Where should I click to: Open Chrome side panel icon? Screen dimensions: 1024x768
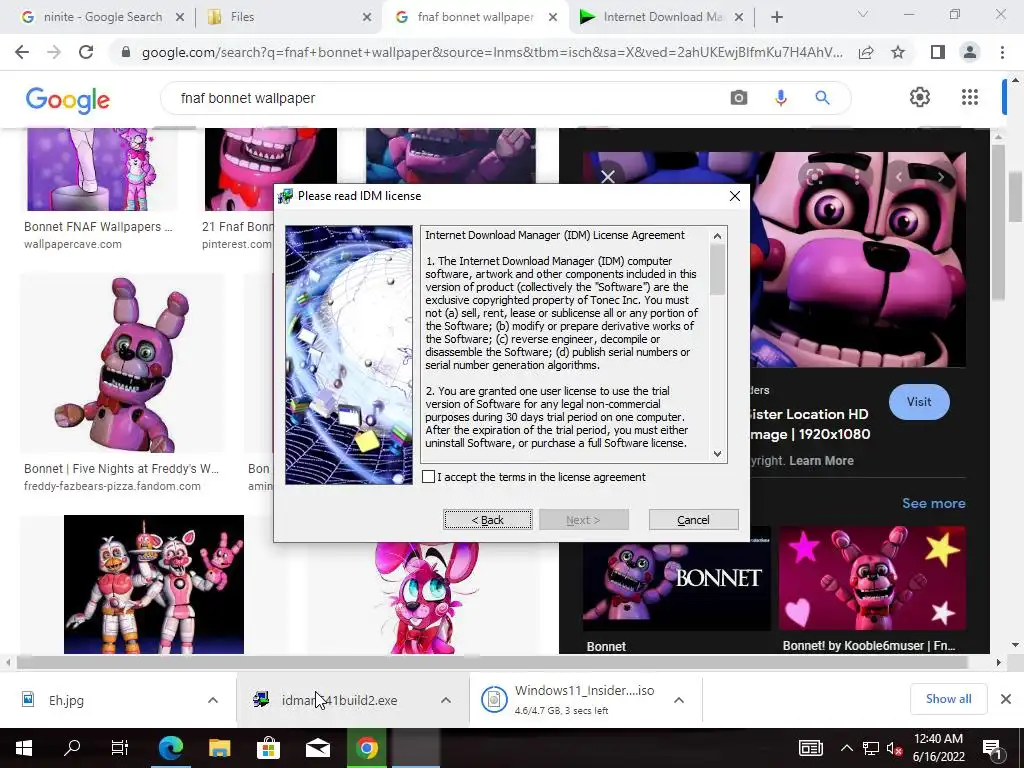click(938, 52)
